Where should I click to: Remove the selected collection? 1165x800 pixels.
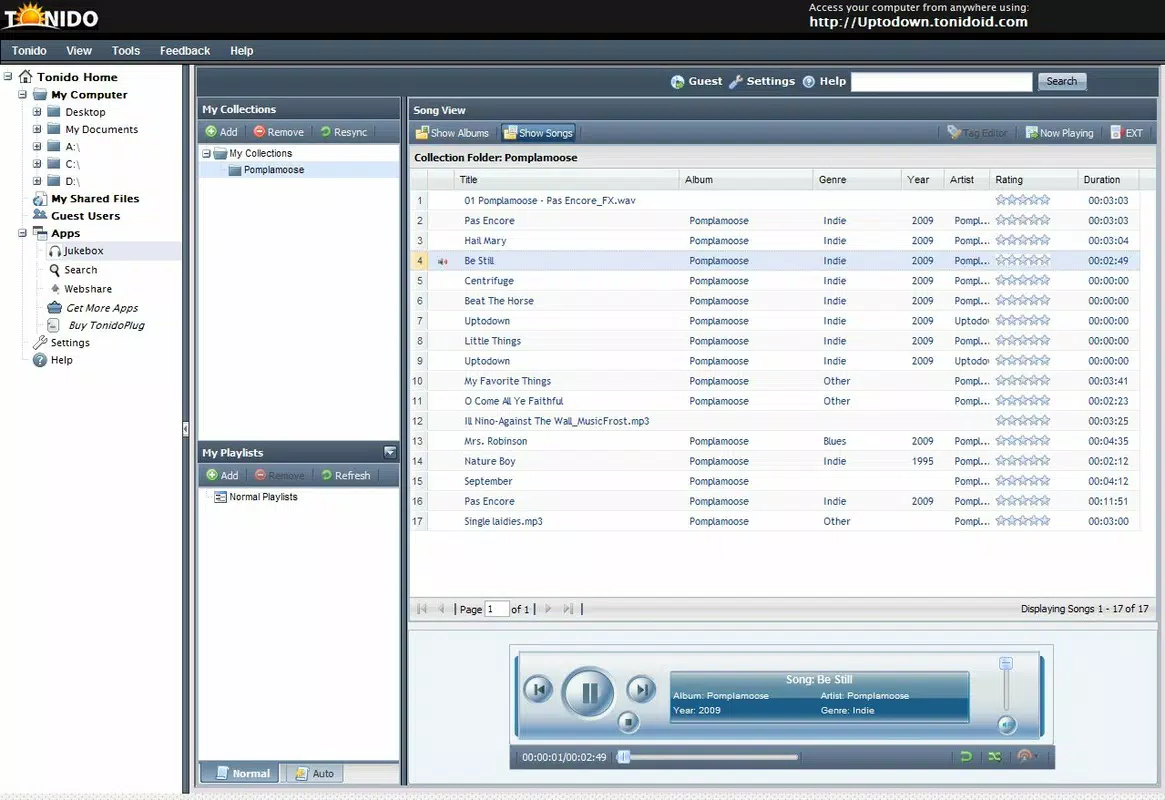pos(279,131)
